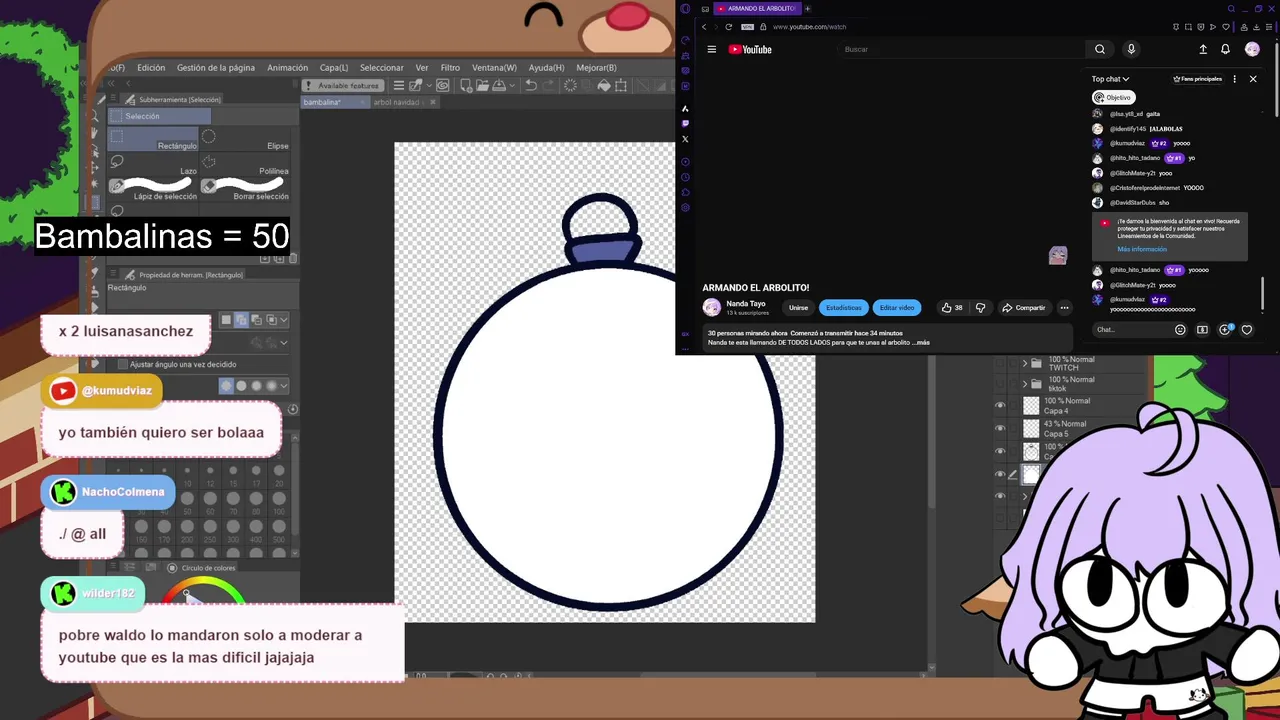1280x720 pixels.
Task: Click the YouTube search magnifier button
Action: (x=1100, y=49)
